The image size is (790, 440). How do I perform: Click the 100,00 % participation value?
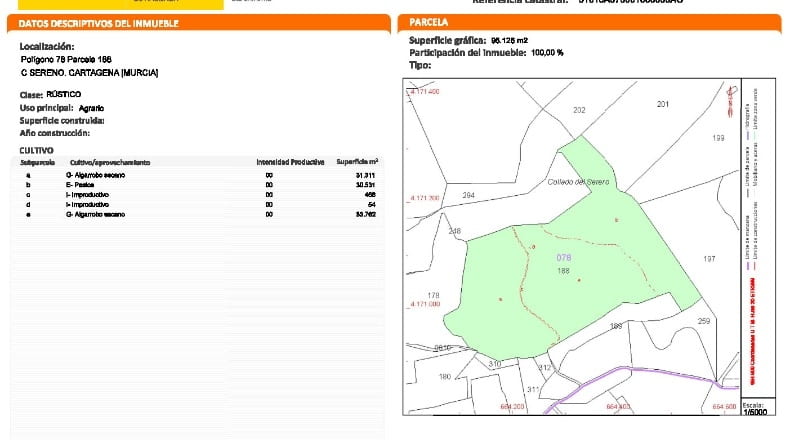point(547,52)
